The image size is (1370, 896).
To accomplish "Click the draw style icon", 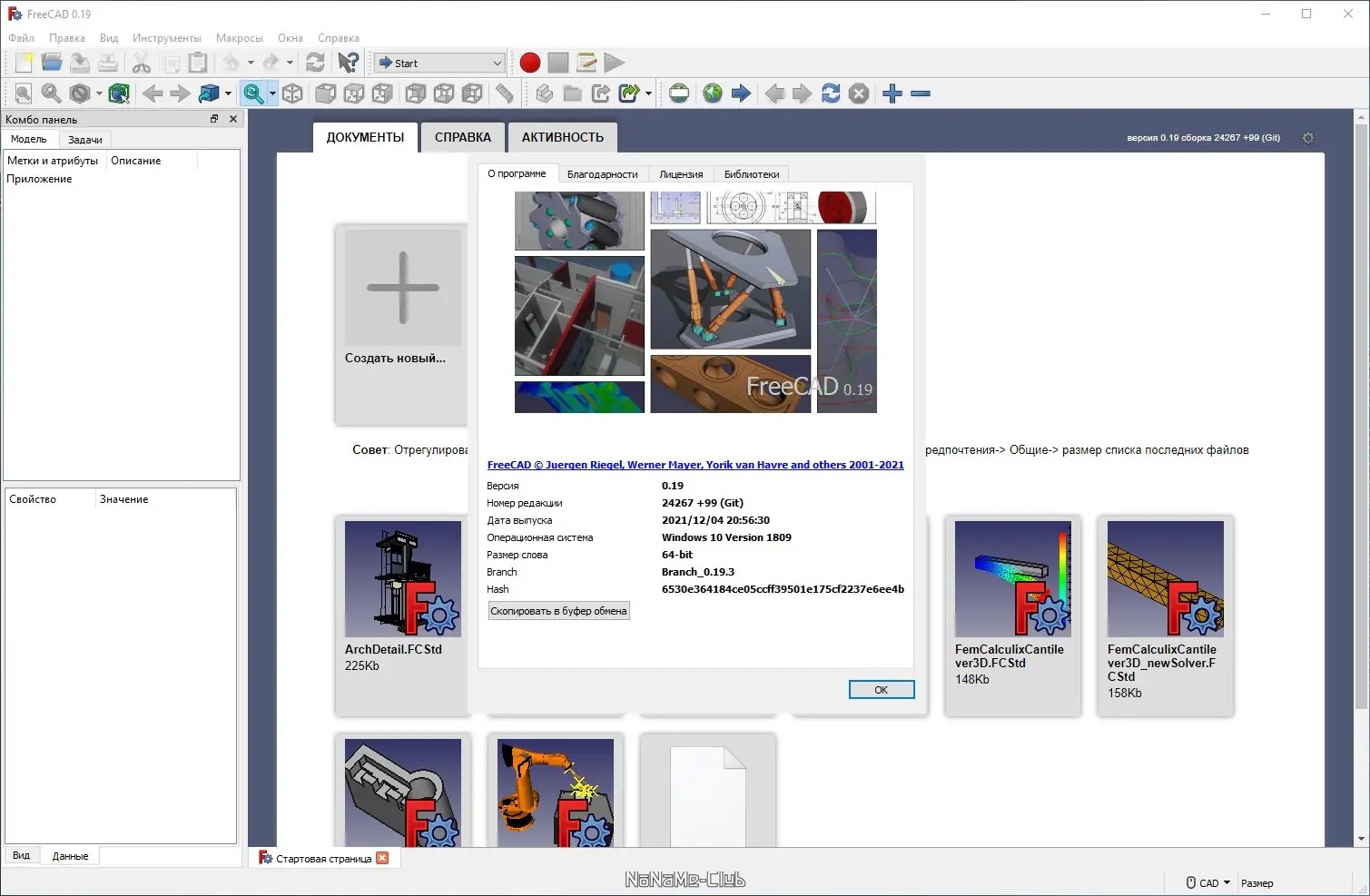I will click(x=80, y=94).
